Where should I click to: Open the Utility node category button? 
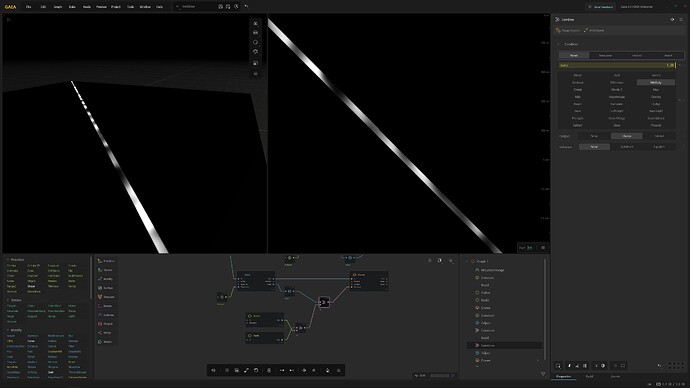click(106, 333)
